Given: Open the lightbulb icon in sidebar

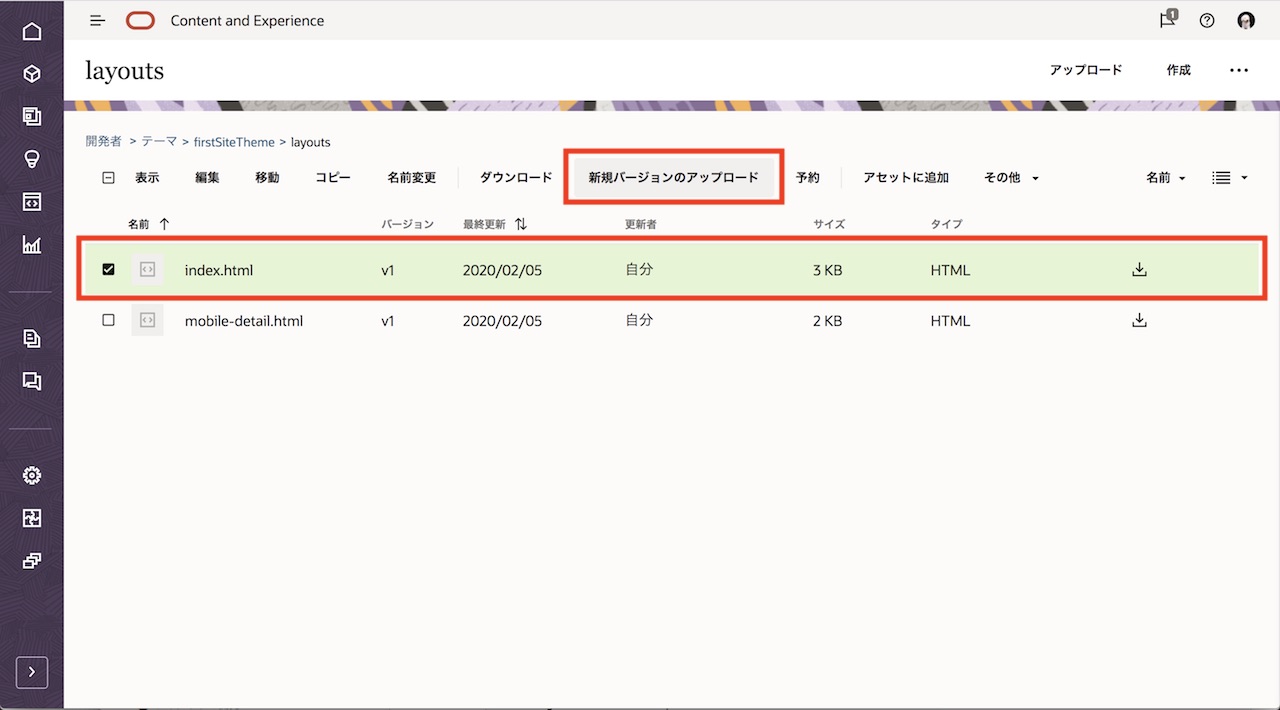Looking at the screenshot, I should (32, 159).
